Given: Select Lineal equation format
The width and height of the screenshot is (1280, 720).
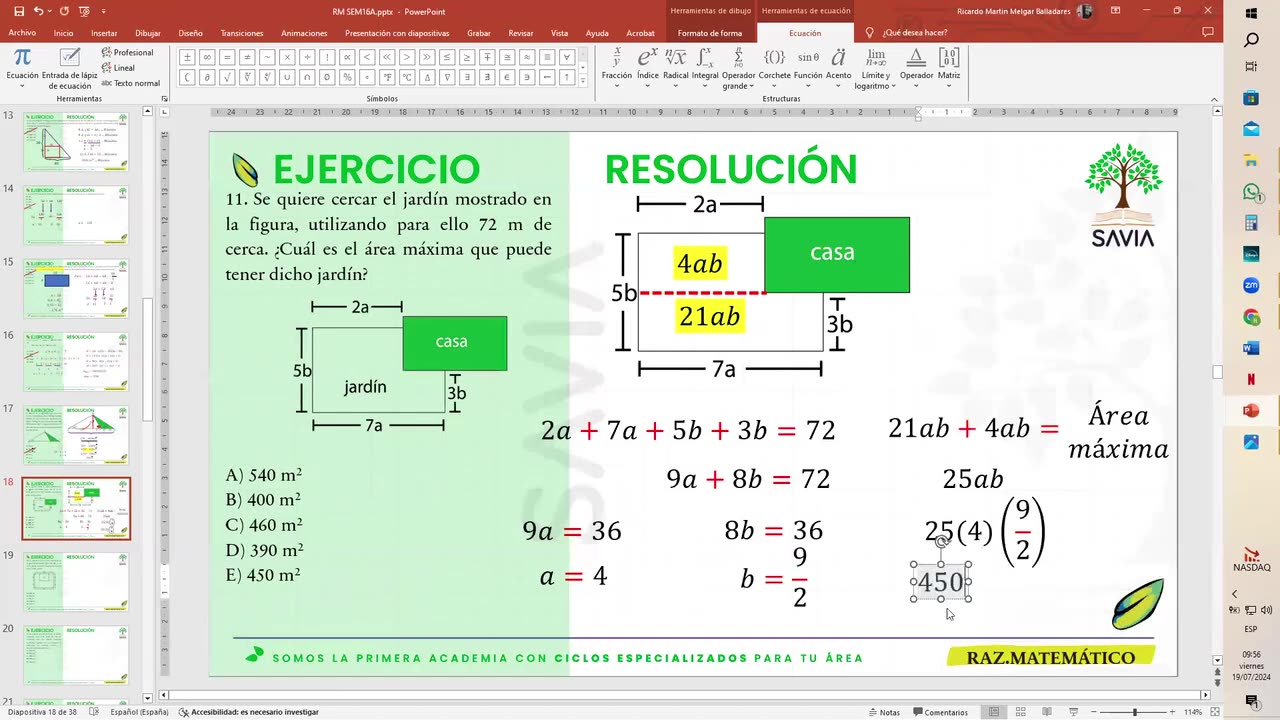Looking at the screenshot, I should (x=118, y=68).
